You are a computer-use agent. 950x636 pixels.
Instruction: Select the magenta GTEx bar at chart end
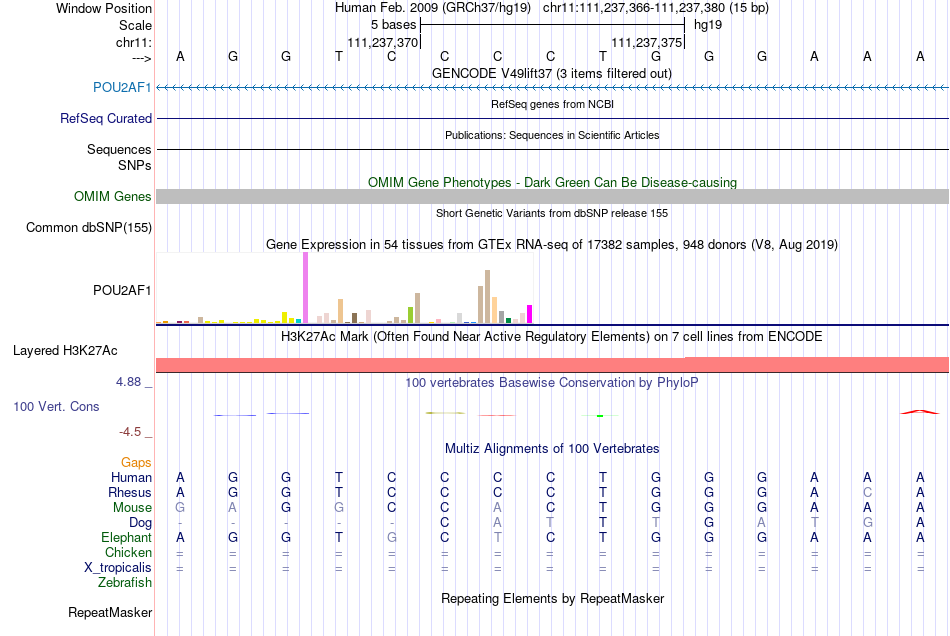pos(529,314)
